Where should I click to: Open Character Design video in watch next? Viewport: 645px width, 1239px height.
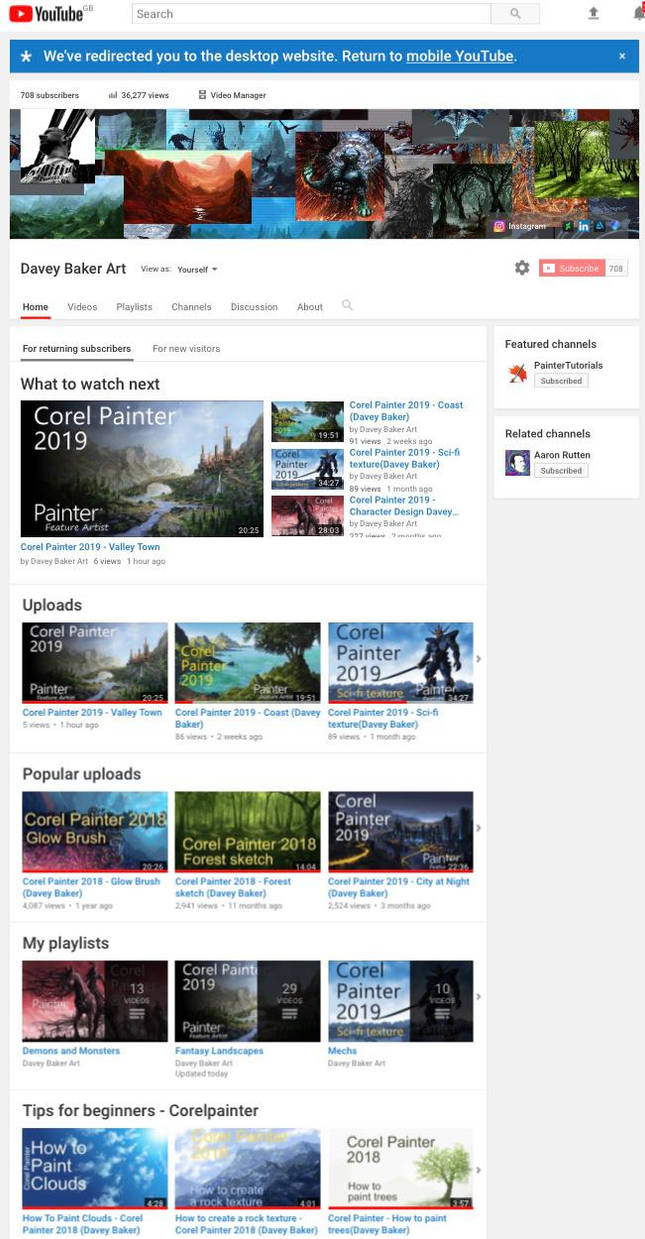pyautogui.click(x=404, y=505)
